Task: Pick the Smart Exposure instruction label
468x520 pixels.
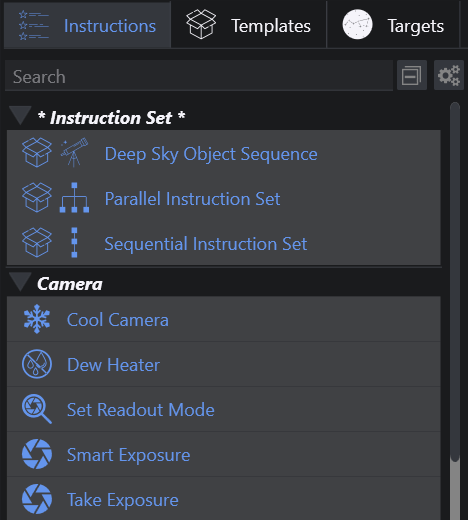Action: click(x=129, y=455)
